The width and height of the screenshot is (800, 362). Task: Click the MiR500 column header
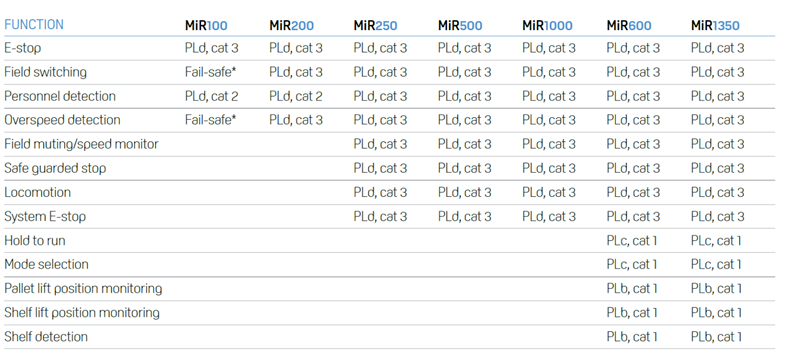point(460,25)
